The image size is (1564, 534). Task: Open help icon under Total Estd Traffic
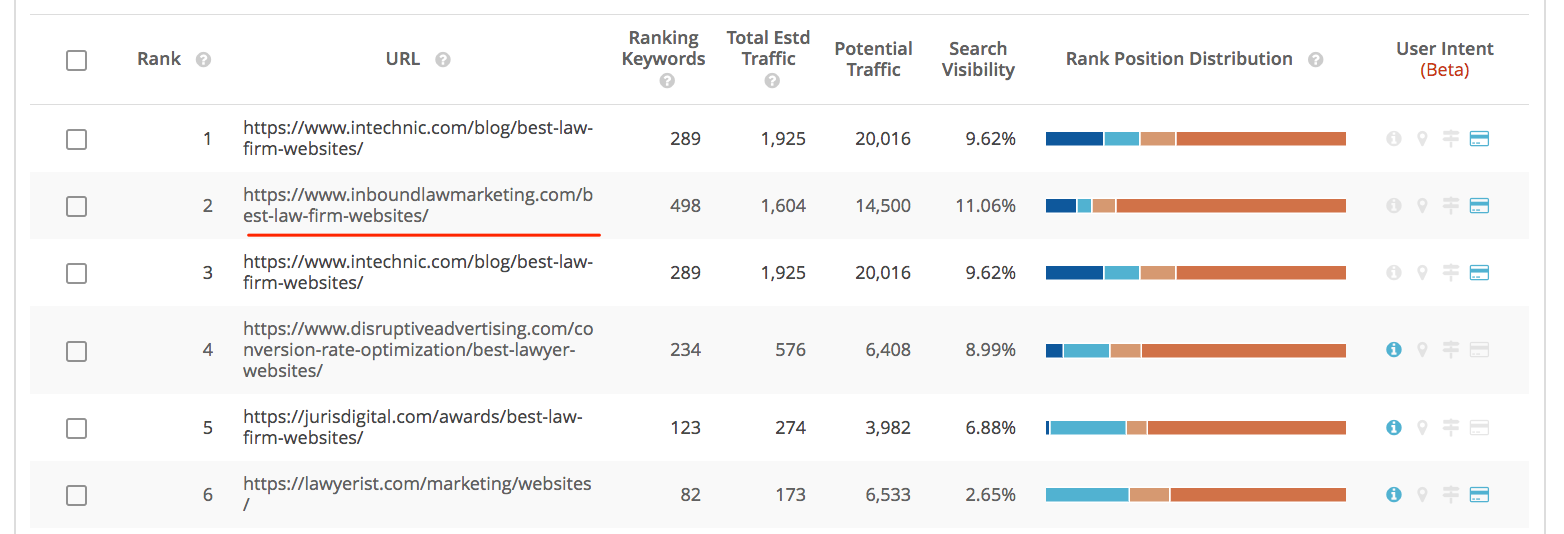coord(771,81)
